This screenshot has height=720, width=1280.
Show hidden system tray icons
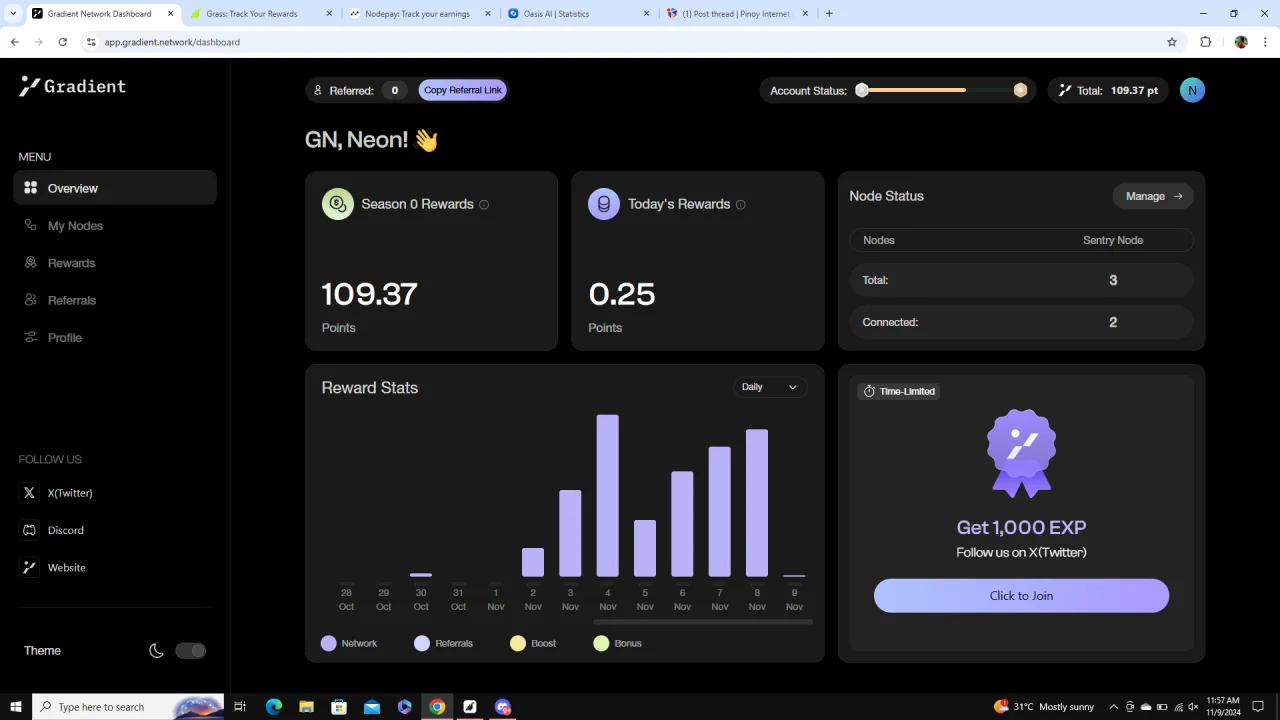(1113, 706)
